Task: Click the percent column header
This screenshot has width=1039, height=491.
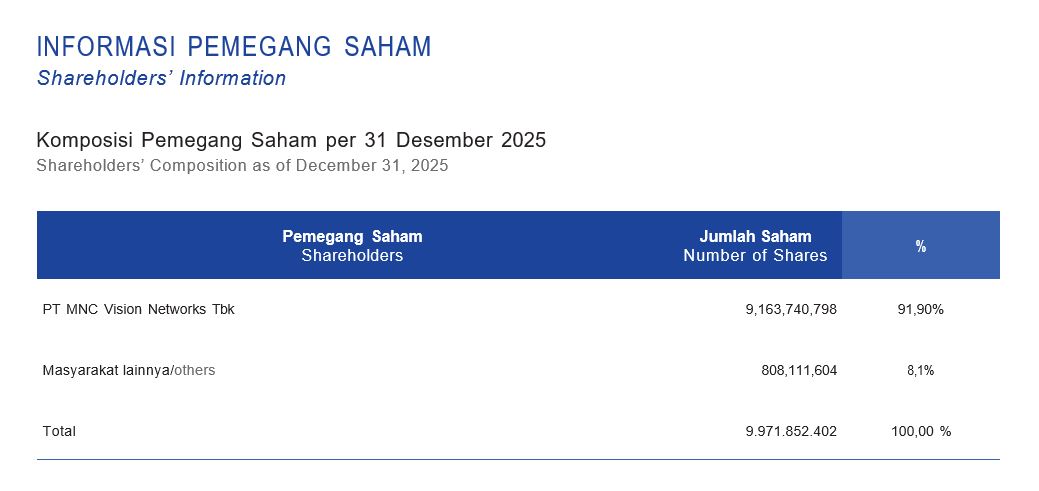Action: 920,246
